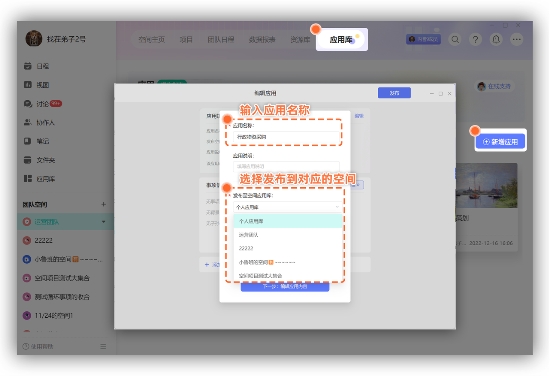The width and height of the screenshot is (550, 376).
Task: Open the help question mark icon
Action: [x=475, y=39]
